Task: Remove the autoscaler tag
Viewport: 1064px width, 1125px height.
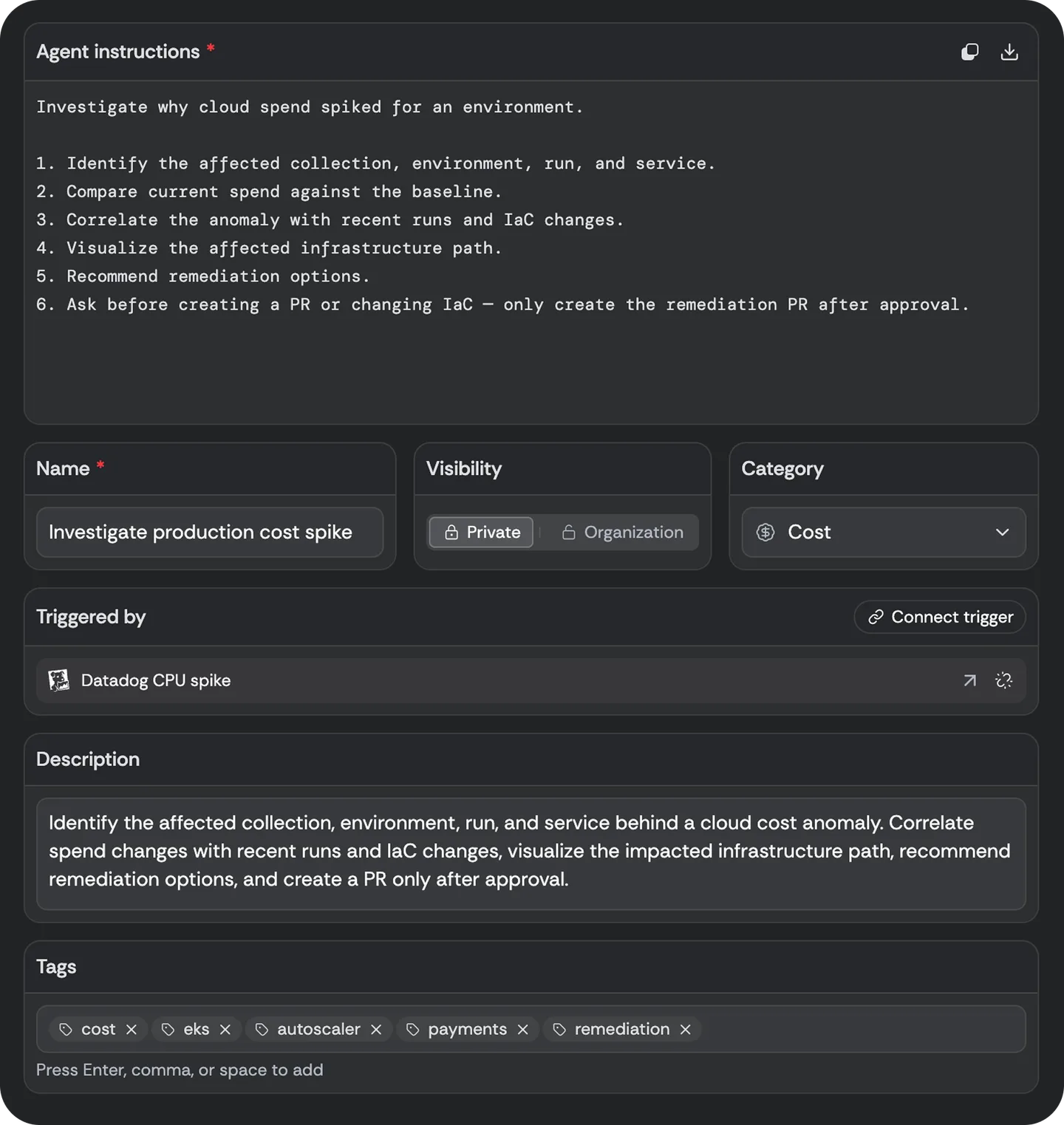Action: (376, 1029)
